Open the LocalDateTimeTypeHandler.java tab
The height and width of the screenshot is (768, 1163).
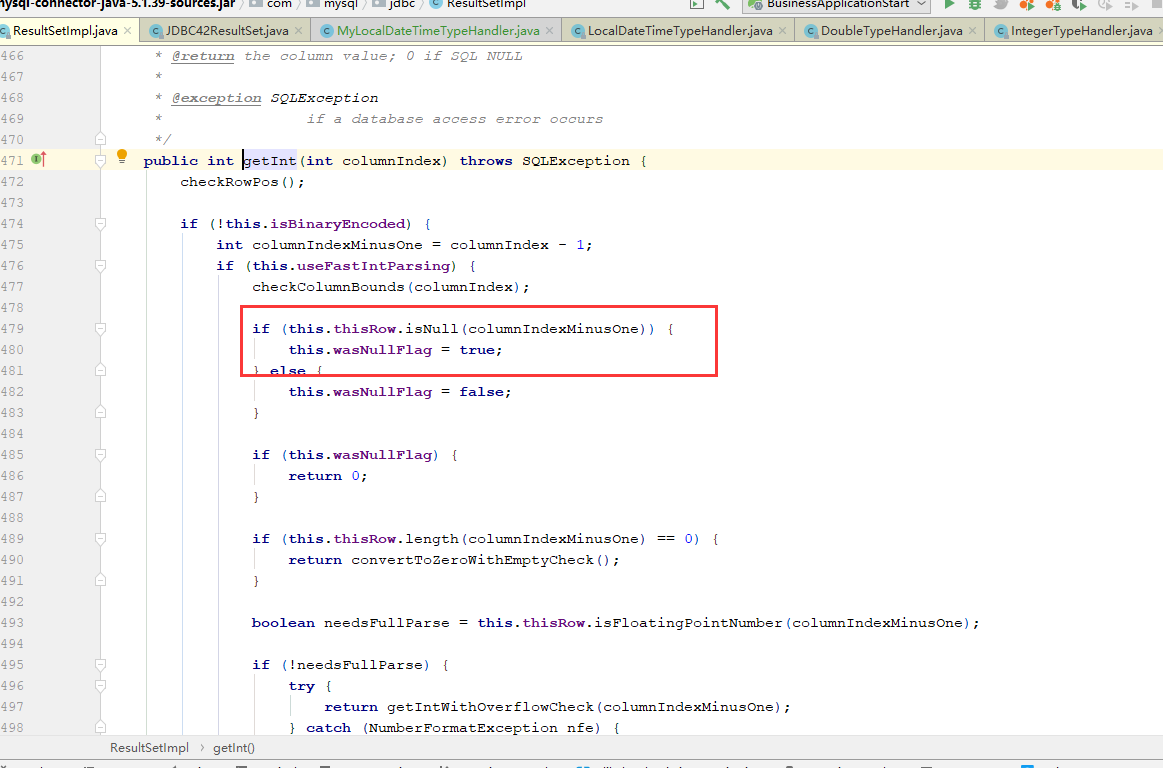(679, 31)
